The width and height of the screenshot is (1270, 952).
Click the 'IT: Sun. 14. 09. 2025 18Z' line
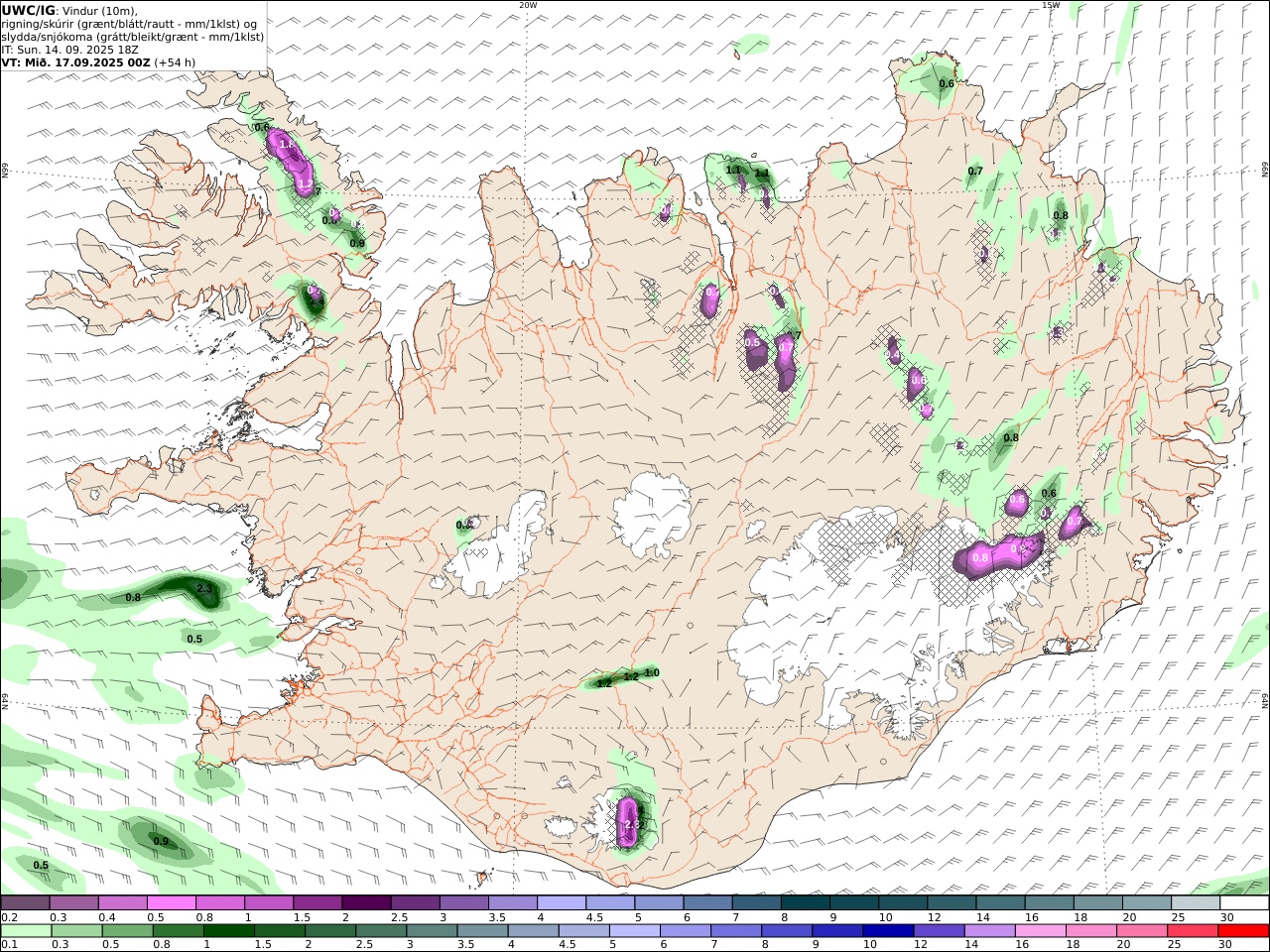coord(68,49)
